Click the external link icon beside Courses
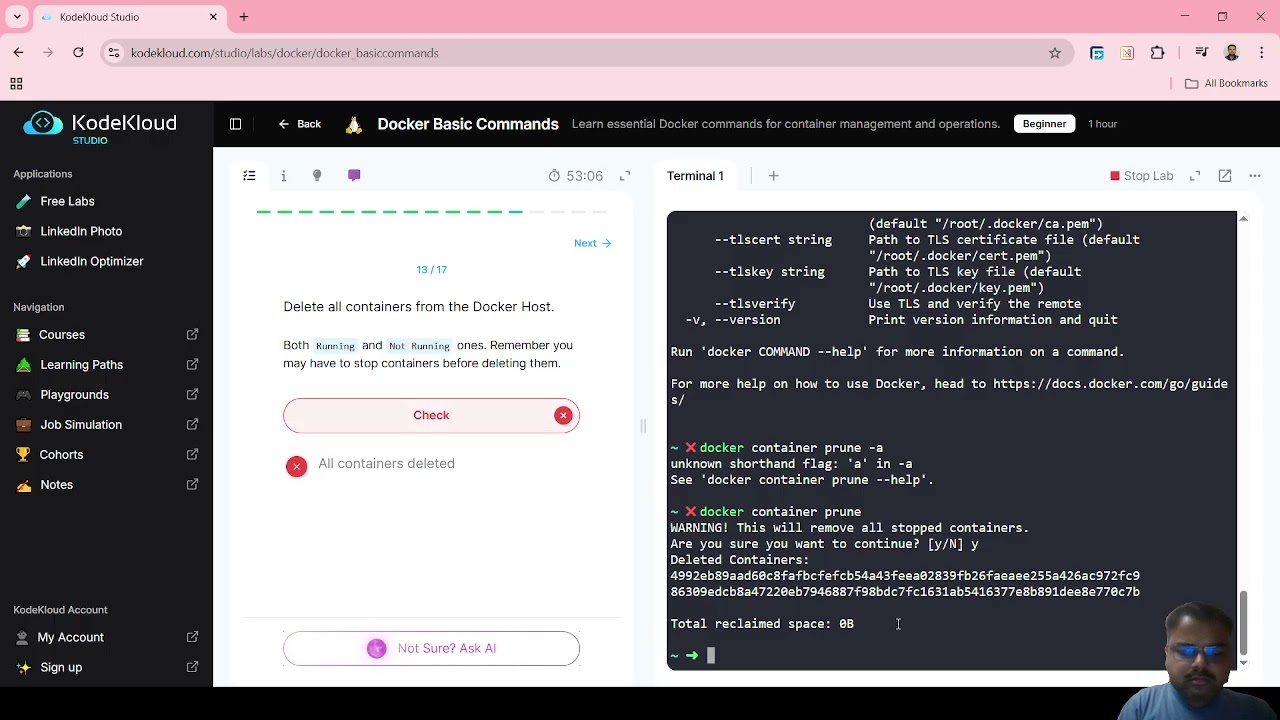Viewport: 1280px width, 720px height. point(192,335)
